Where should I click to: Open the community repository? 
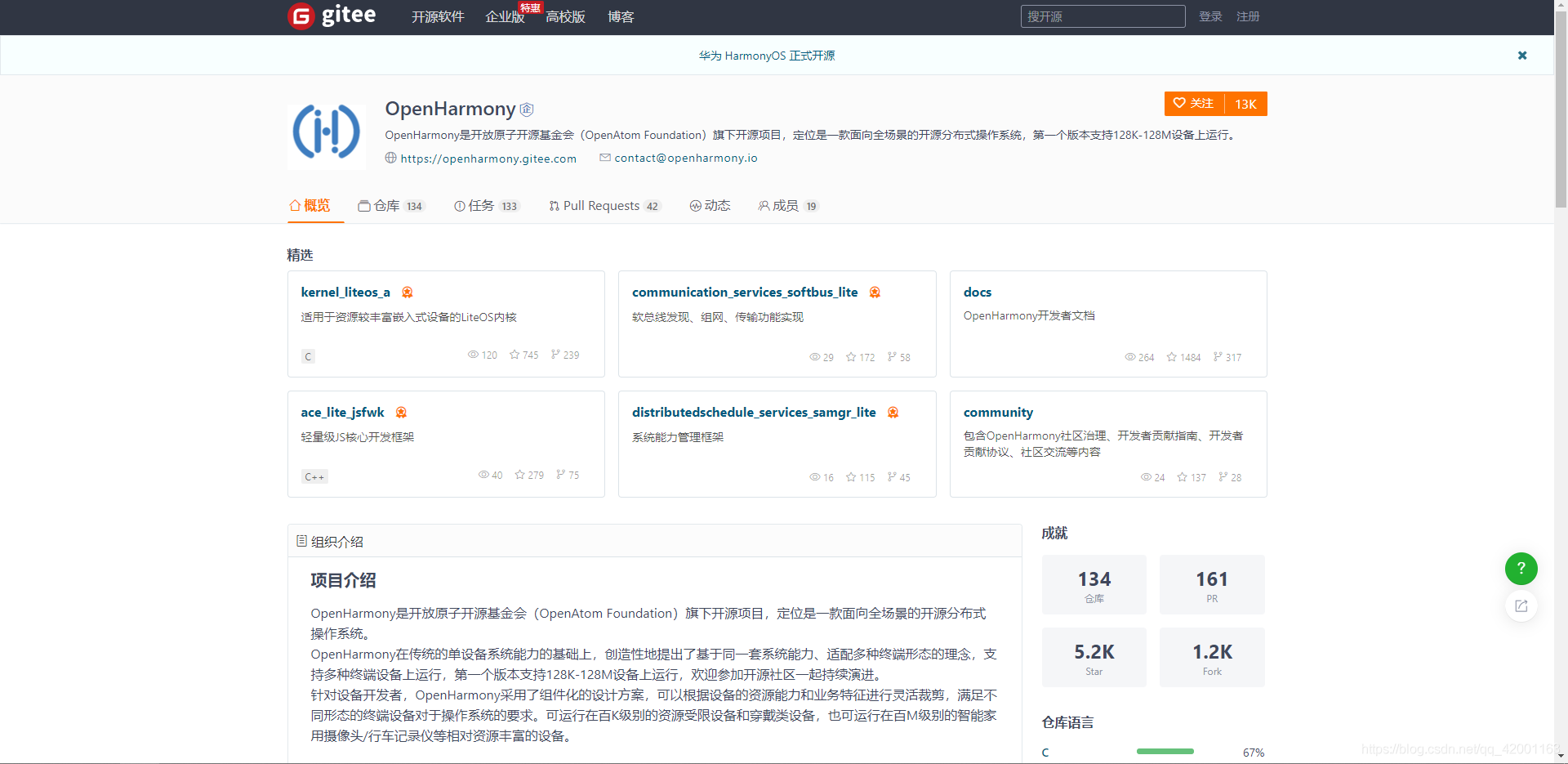tap(998, 413)
